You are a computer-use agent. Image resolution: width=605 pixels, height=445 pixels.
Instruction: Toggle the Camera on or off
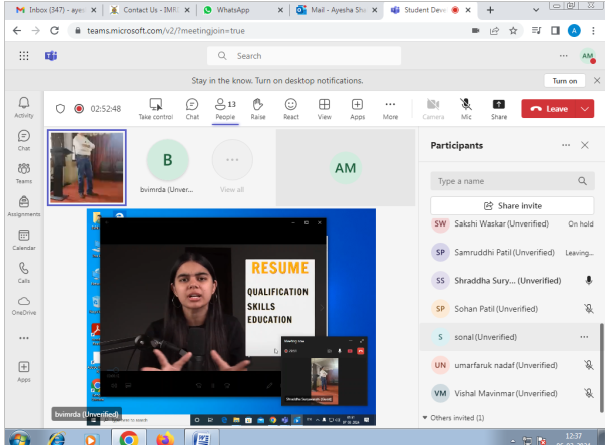tap(433, 108)
